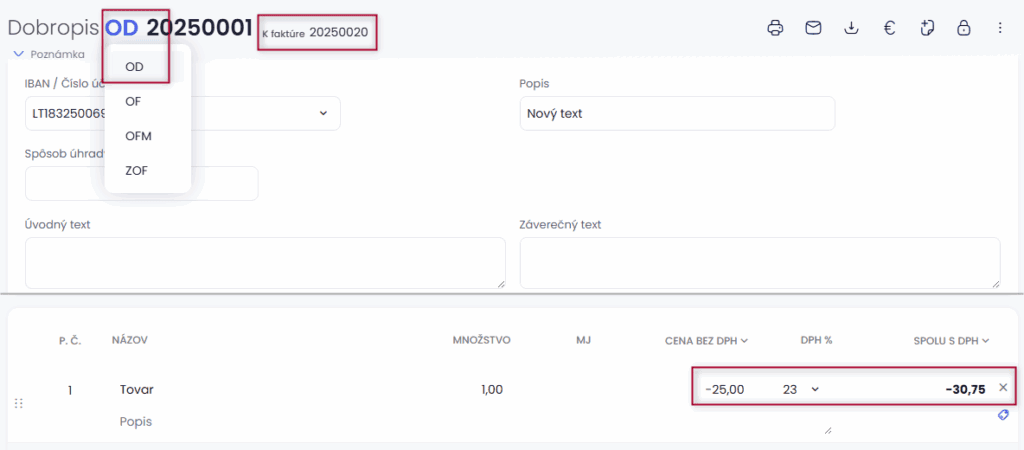Send the credit note by email
Viewport: 1024px width, 450px height.
813,28
